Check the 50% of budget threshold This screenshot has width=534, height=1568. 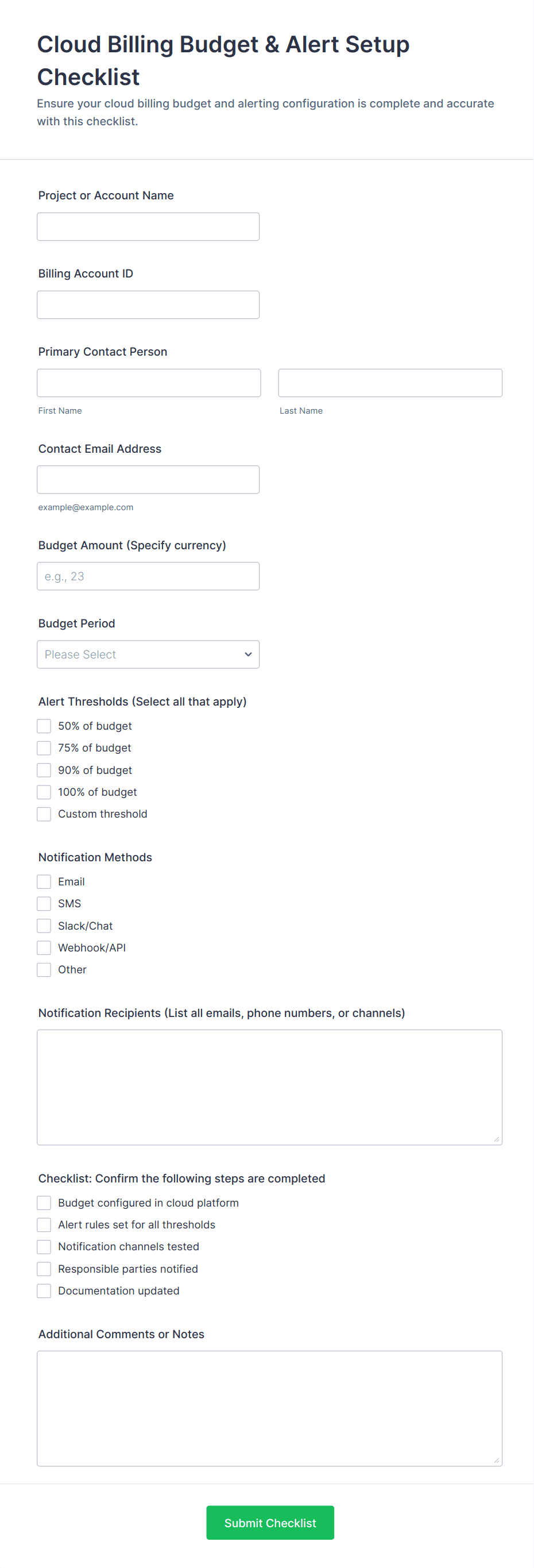pos(44,726)
